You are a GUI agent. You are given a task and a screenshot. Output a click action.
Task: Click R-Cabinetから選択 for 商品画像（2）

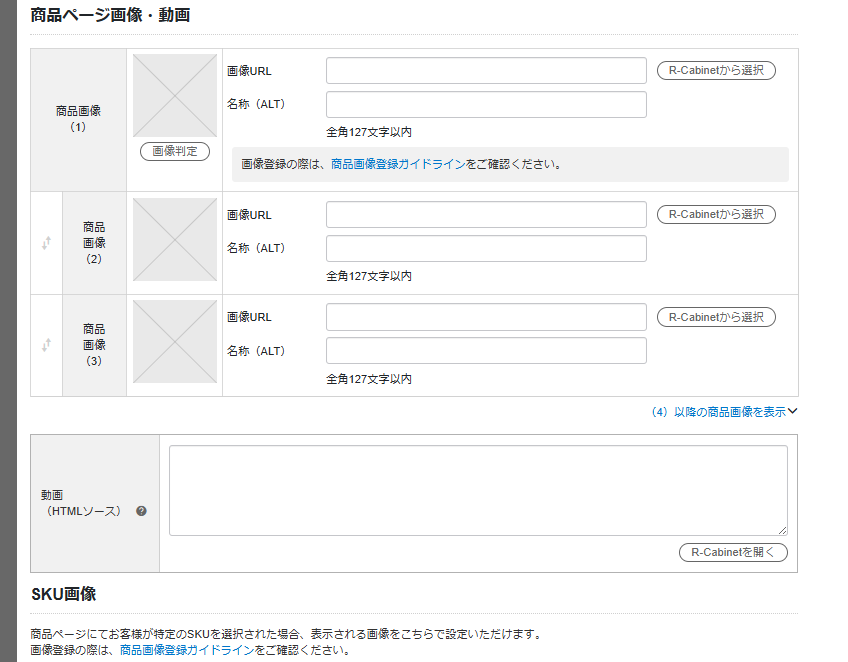click(716, 214)
